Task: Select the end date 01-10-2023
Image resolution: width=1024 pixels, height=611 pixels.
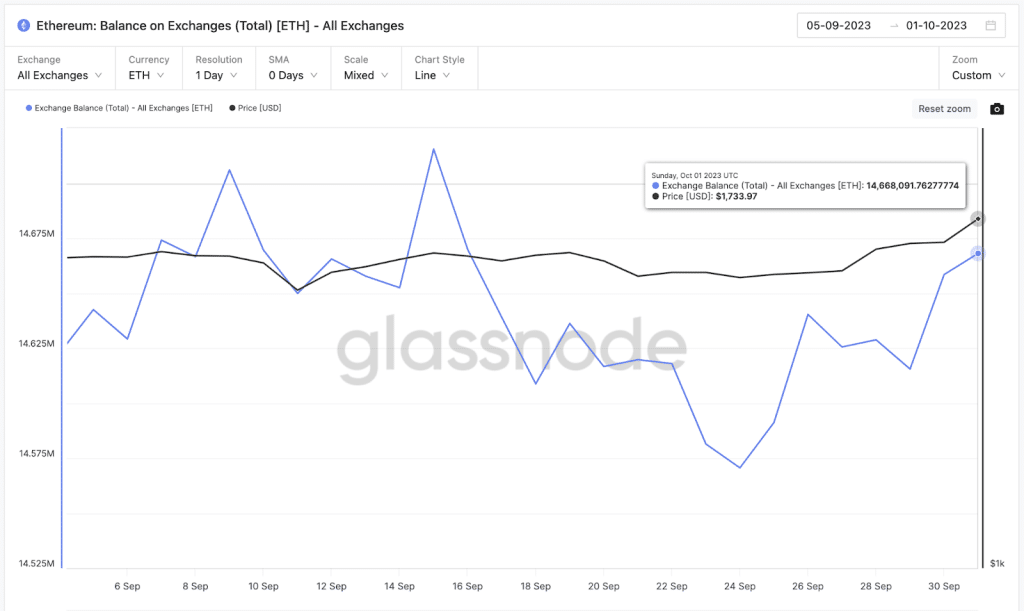Action: click(x=934, y=25)
